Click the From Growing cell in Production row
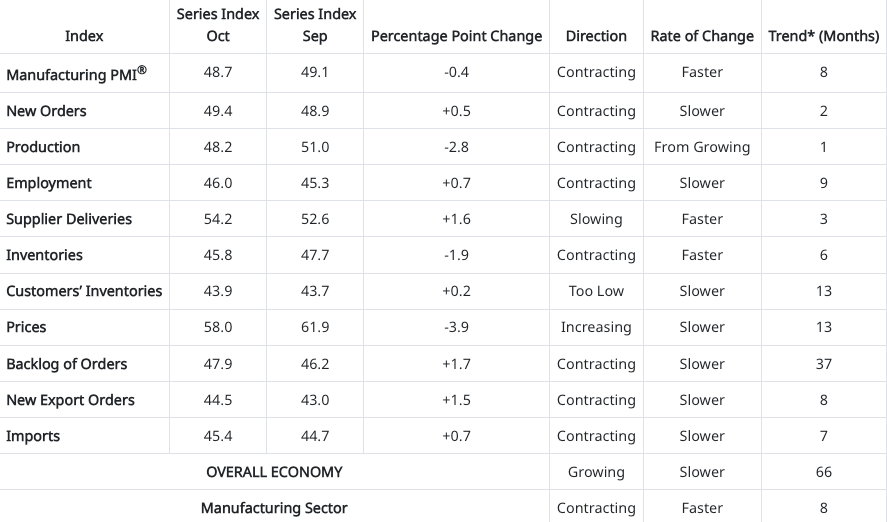887x522 pixels. [702, 147]
